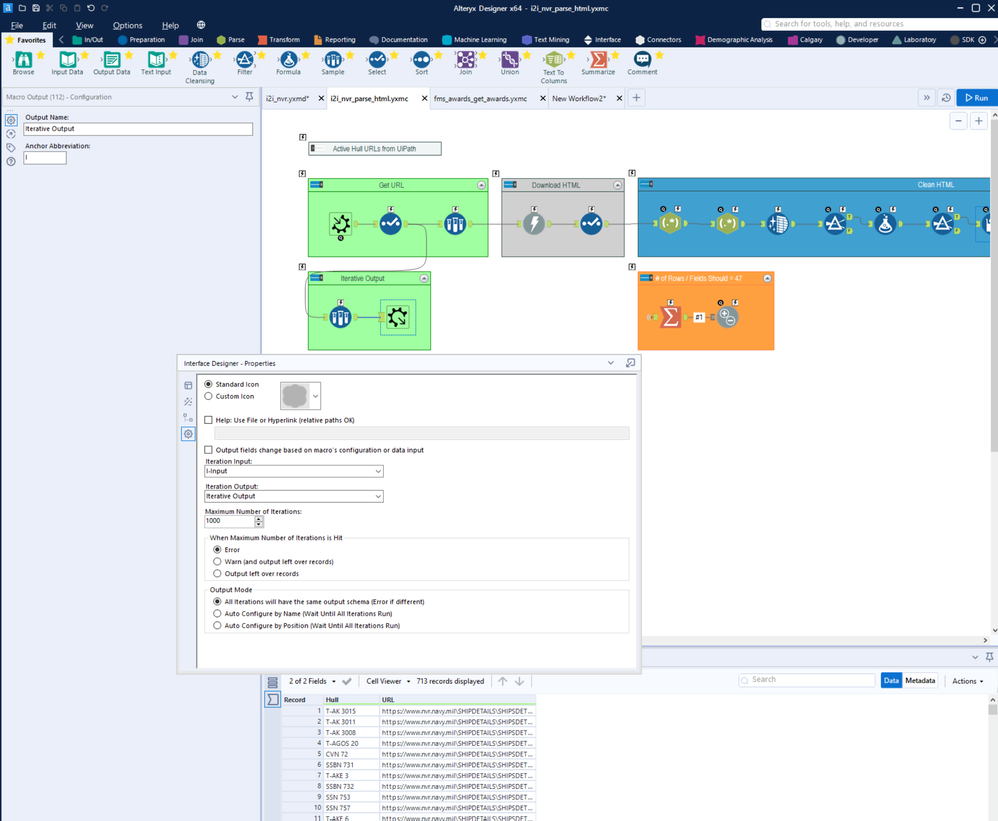Open the Iteration Input dropdown
This screenshot has width=998, height=821.
[x=294, y=472]
